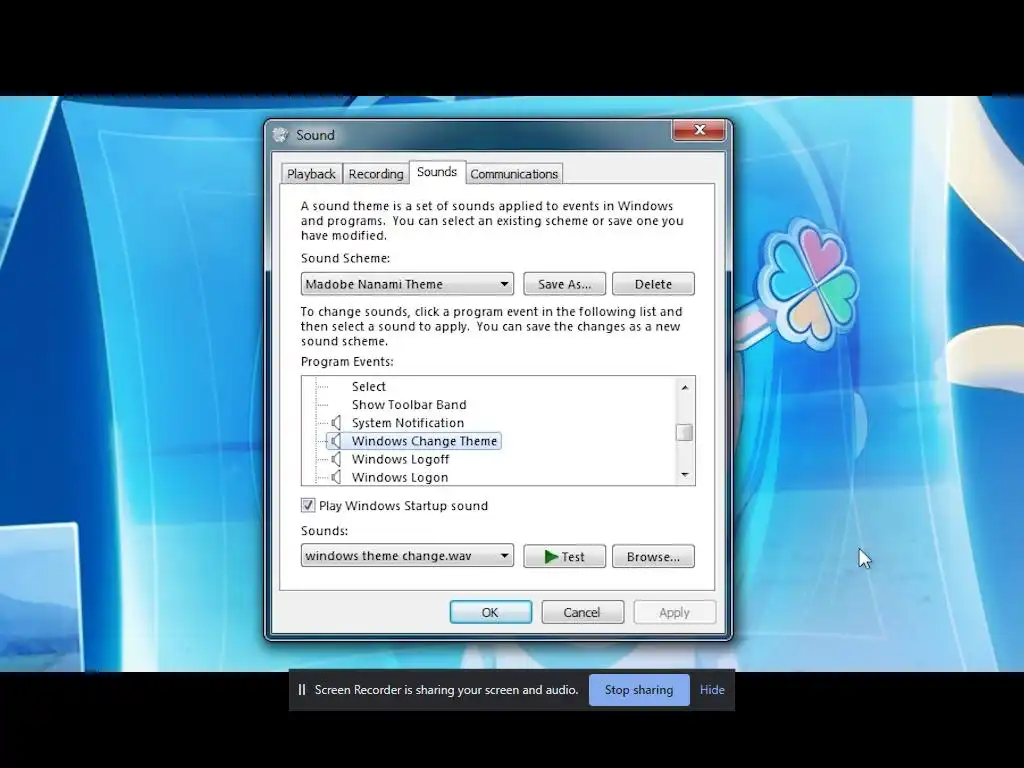Image resolution: width=1024 pixels, height=768 pixels.
Task: Cancel the Sound dialog
Action: tap(583, 612)
